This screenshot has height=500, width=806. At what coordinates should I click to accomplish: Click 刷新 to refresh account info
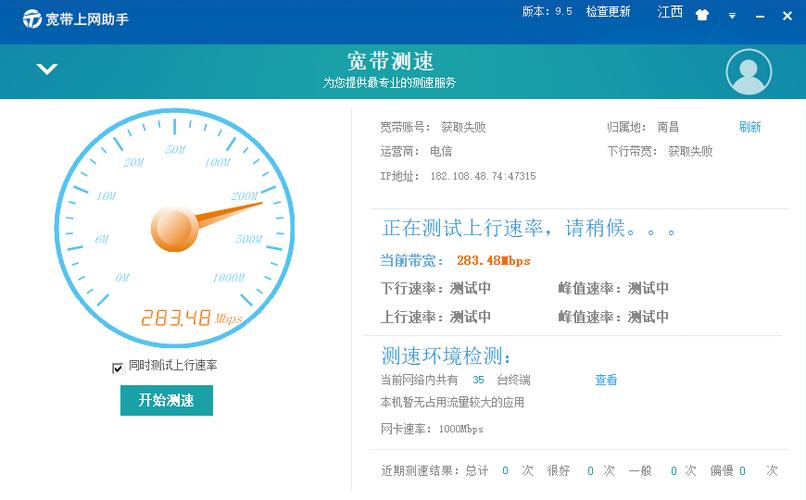pyautogui.click(x=749, y=127)
